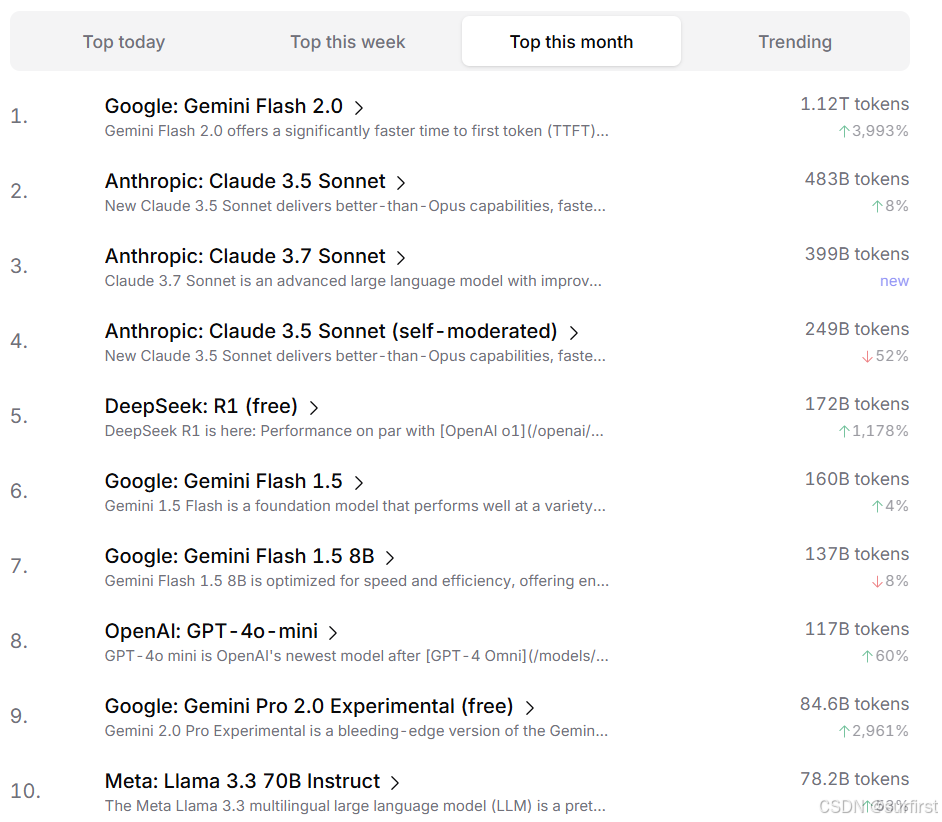The height and width of the screenshot is (822, 942).
Task: Open Meta: Llama 3.3 70B Instruct link
Action: [x=242, y=781]
